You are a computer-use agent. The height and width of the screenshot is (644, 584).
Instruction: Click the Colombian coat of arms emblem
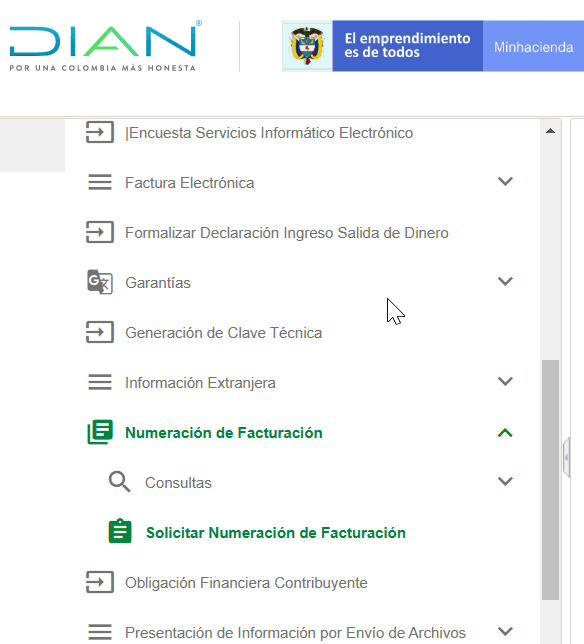tap(307, 46)
